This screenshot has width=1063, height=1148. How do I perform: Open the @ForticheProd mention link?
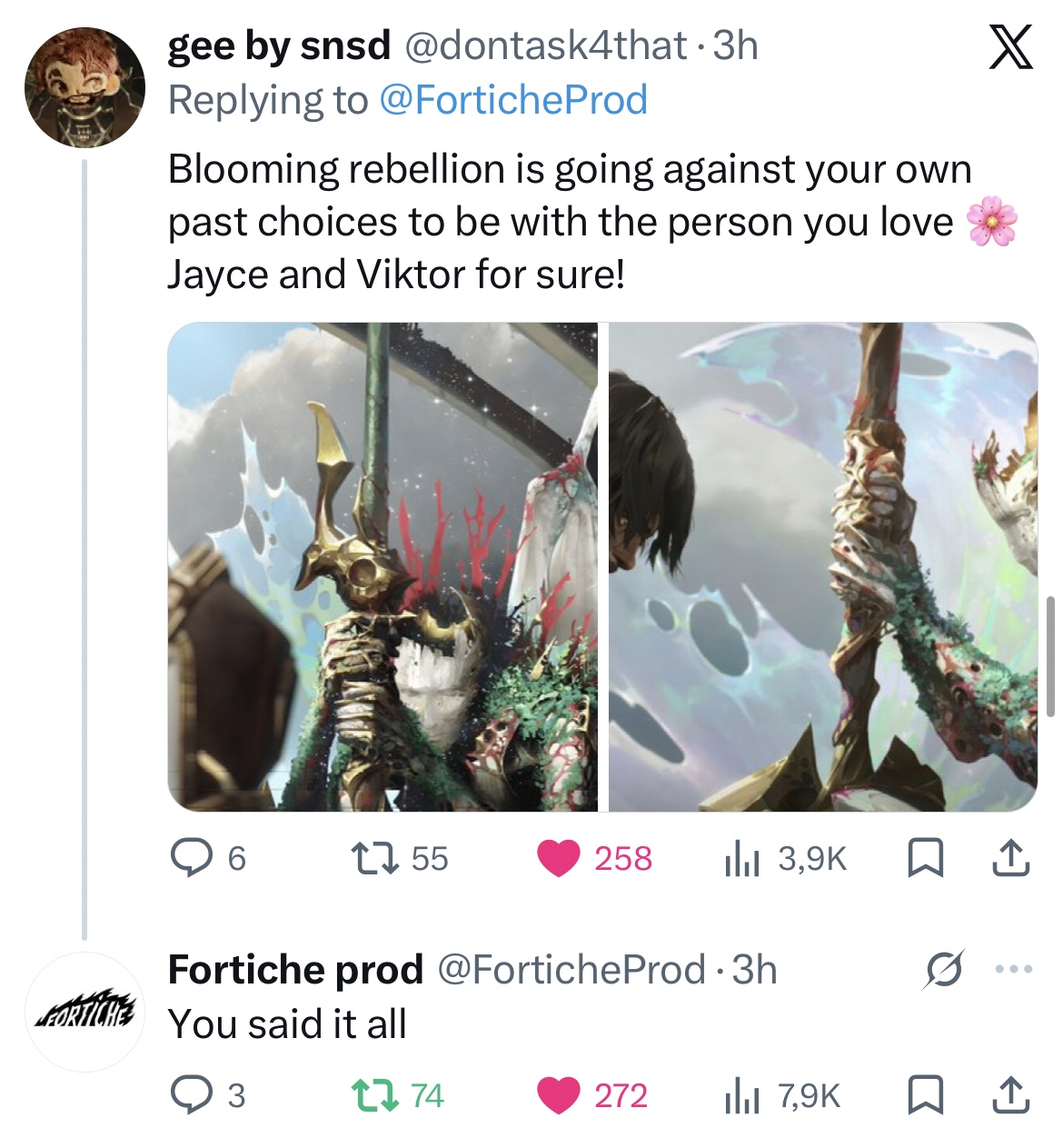(512, 100)
